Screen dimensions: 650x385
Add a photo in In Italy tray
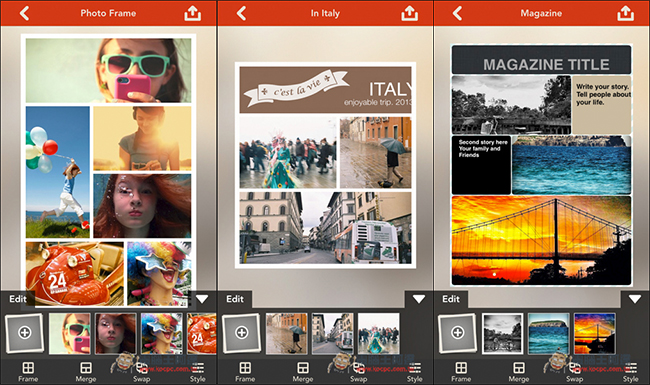[242, 333]
